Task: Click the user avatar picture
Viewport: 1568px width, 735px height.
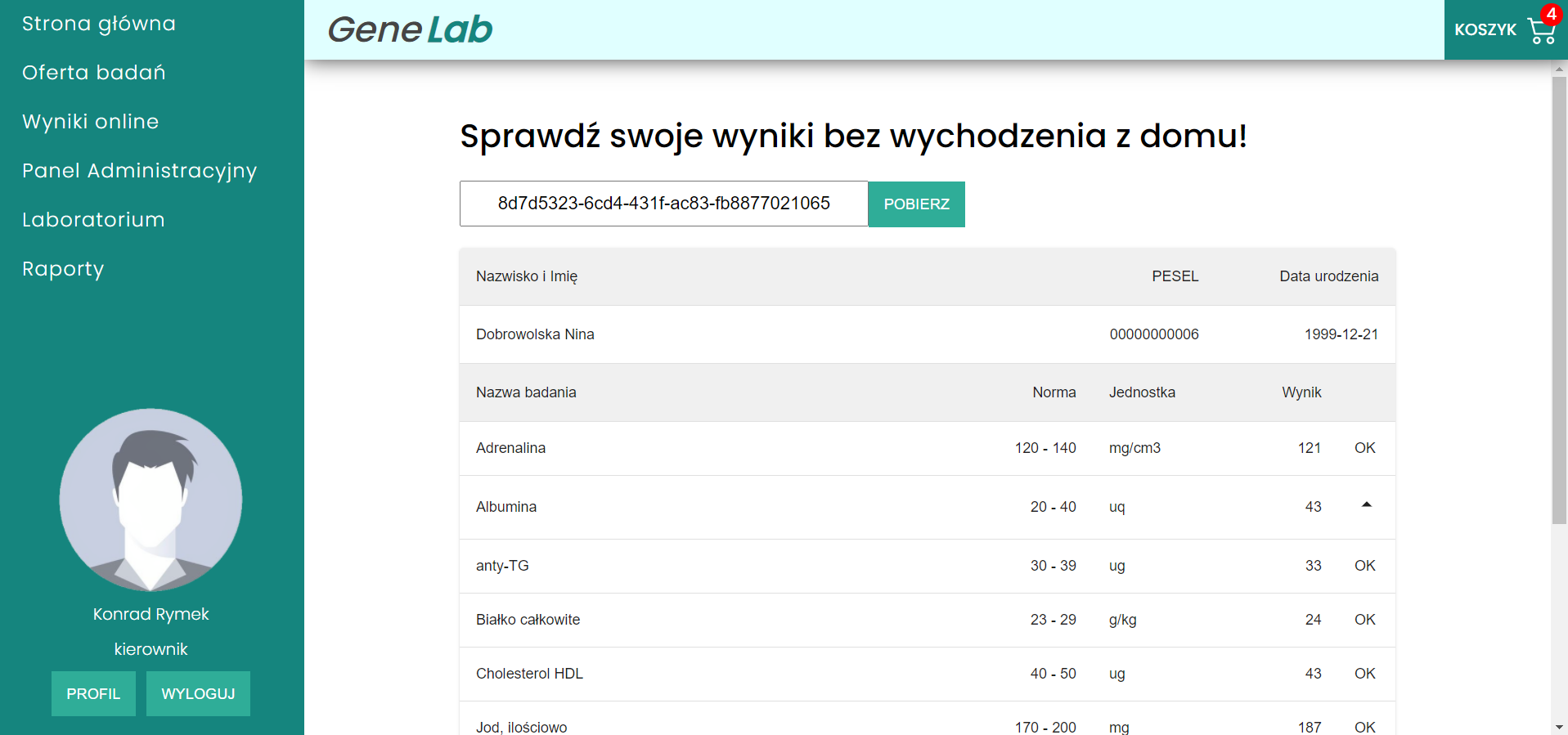Action: point(151,500)
